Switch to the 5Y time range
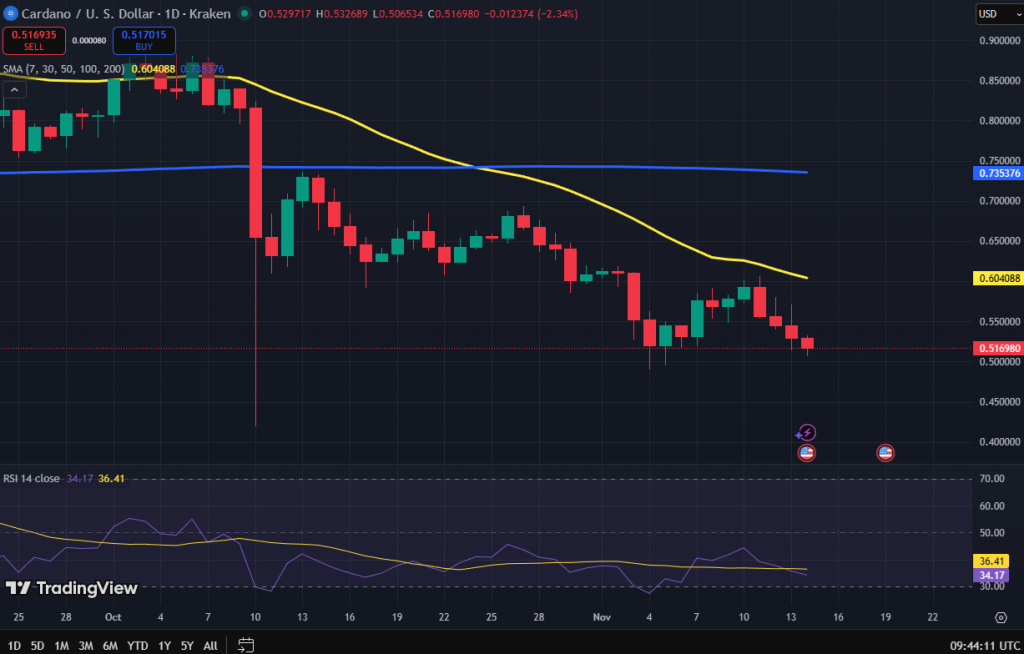1024x654 pixels. coord(186,647)
